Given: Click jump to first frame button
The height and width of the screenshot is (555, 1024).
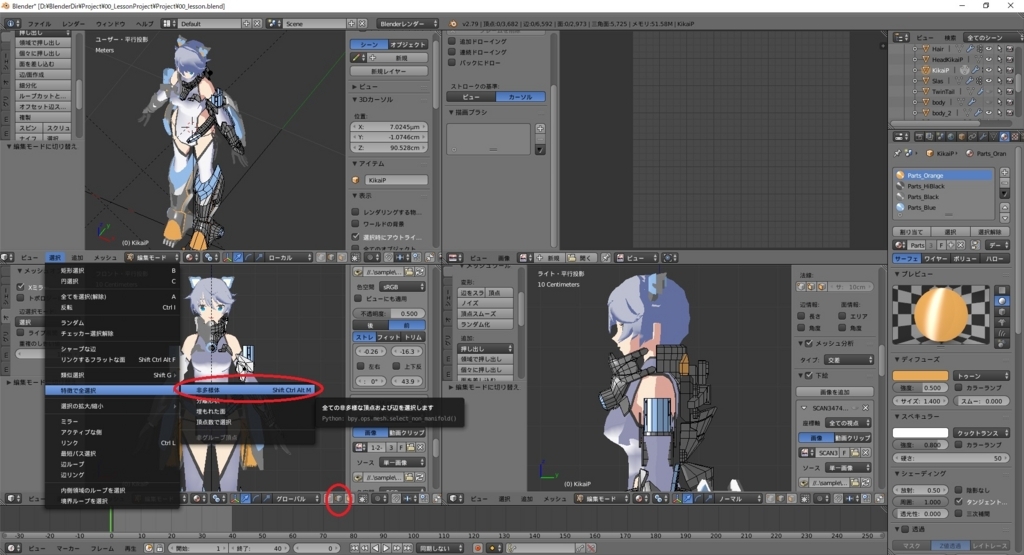Looking at the screenshot, I should point(355,548).
